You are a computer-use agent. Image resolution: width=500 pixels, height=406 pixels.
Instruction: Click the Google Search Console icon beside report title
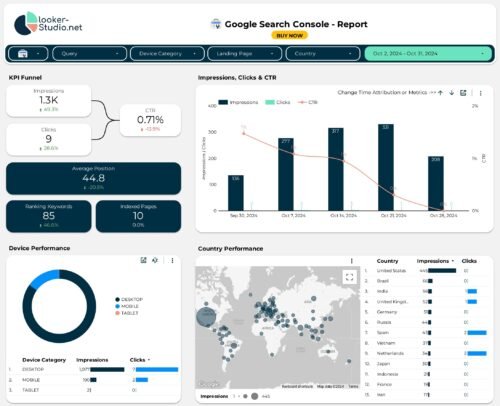click(x=216, y=24)
